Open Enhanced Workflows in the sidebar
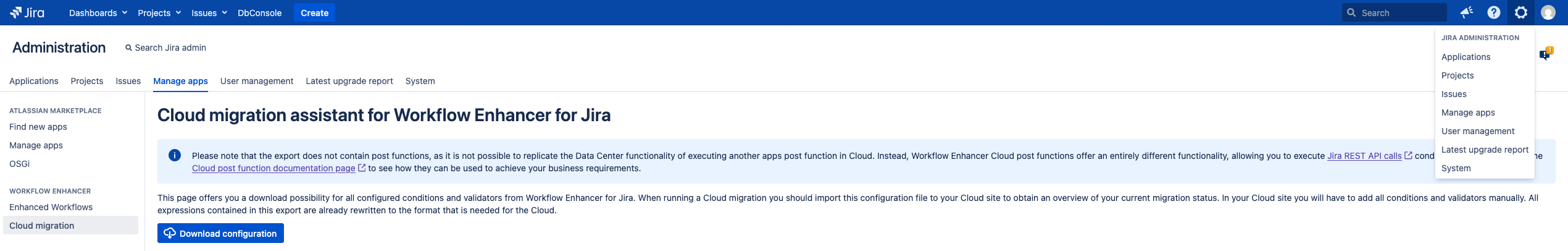The image size is (1568, 251). (51, 207)
